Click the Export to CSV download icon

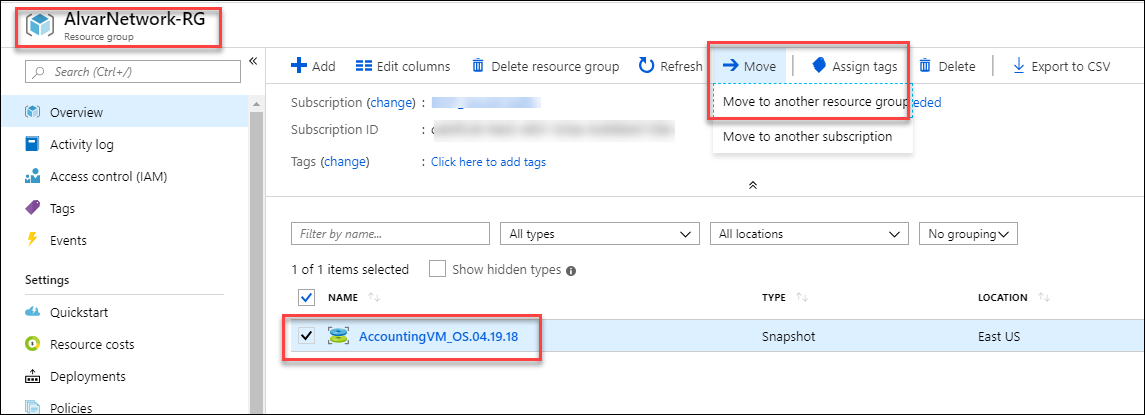tap(1019, 66)
